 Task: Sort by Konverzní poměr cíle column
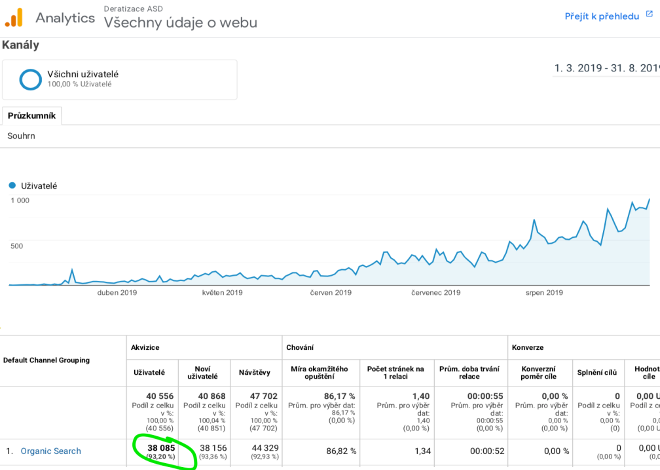point(538,372)
